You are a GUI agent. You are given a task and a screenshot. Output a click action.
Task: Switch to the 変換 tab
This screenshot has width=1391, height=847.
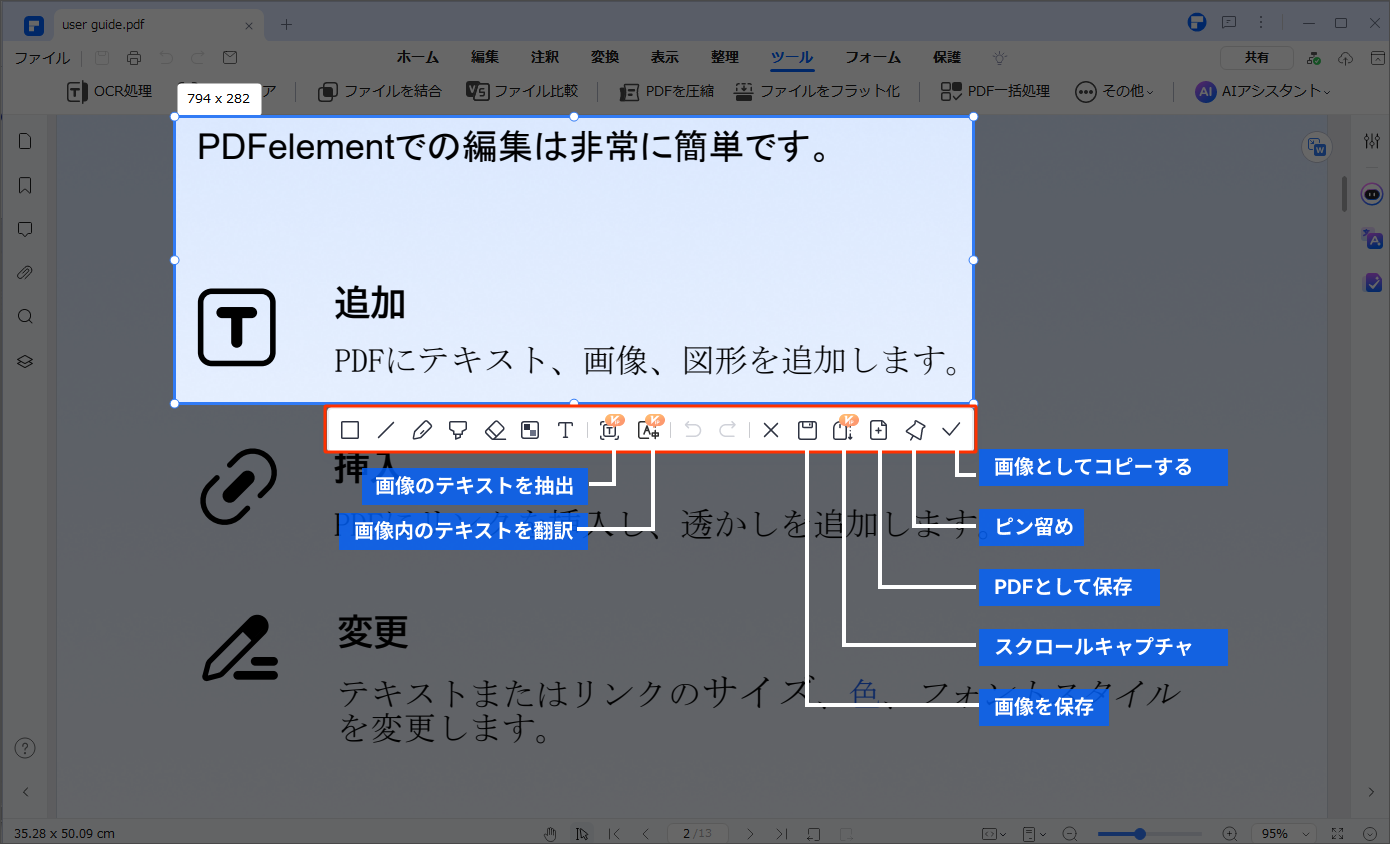pos(605,58)
